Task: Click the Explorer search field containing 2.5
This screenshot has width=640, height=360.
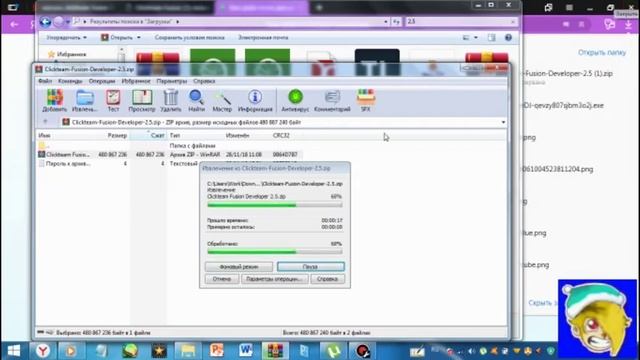Action: pyautogui.click(x=461, y=22)
